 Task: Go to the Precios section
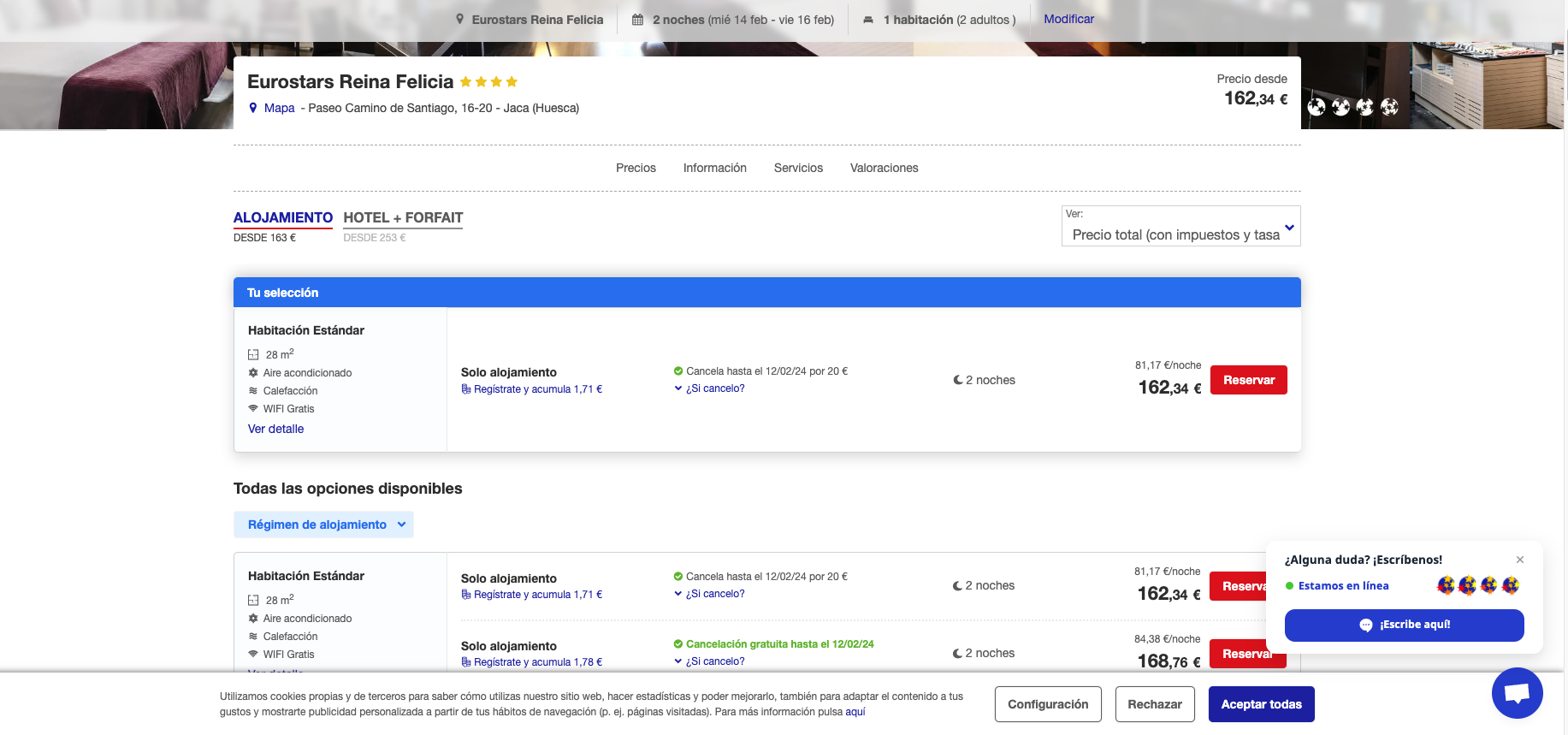pyautogui.click(x=636, y=168)
